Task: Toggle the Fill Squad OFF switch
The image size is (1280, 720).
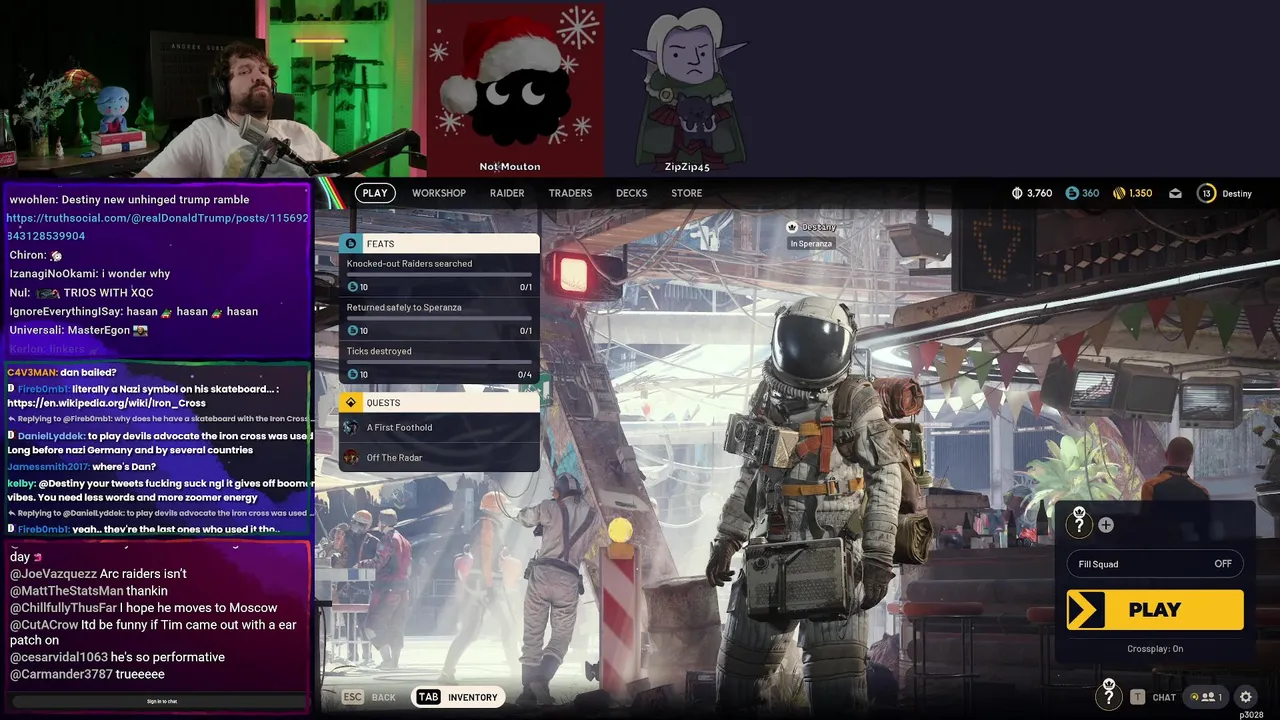Action: tap(1155, 564)
